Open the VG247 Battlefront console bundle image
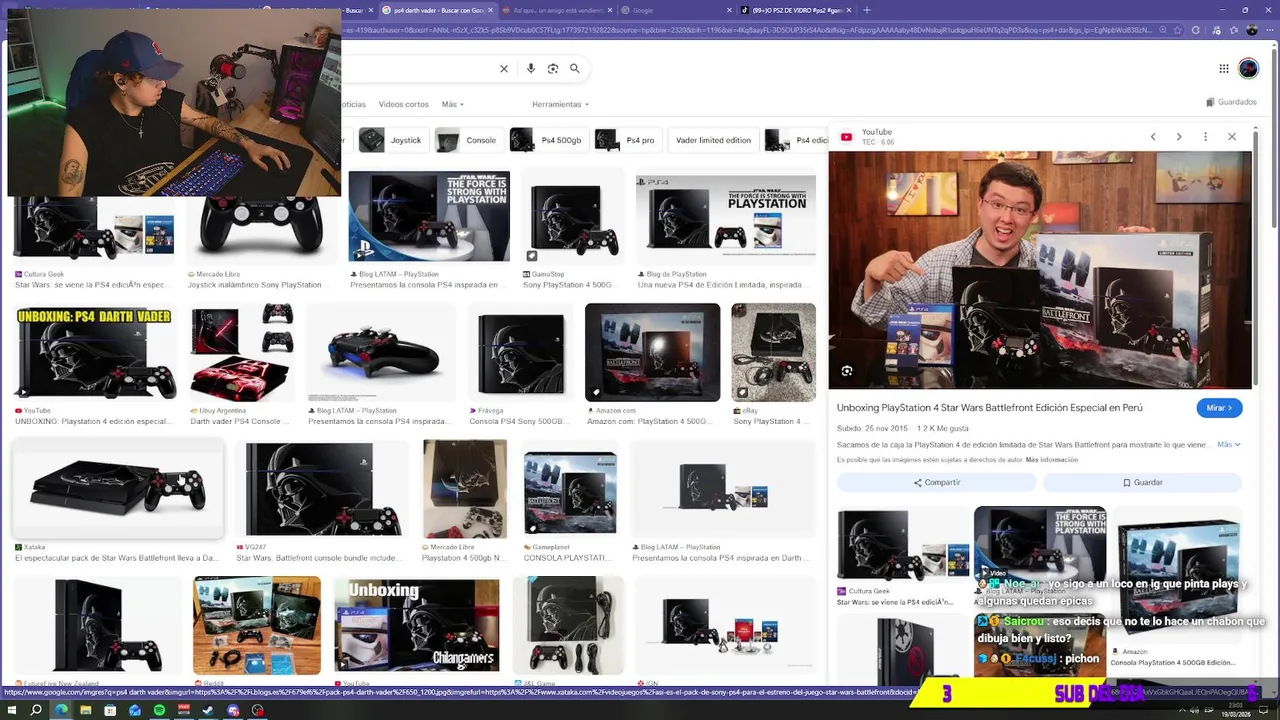The width and height of the screenshot is (1280, 720). (322, 489)
